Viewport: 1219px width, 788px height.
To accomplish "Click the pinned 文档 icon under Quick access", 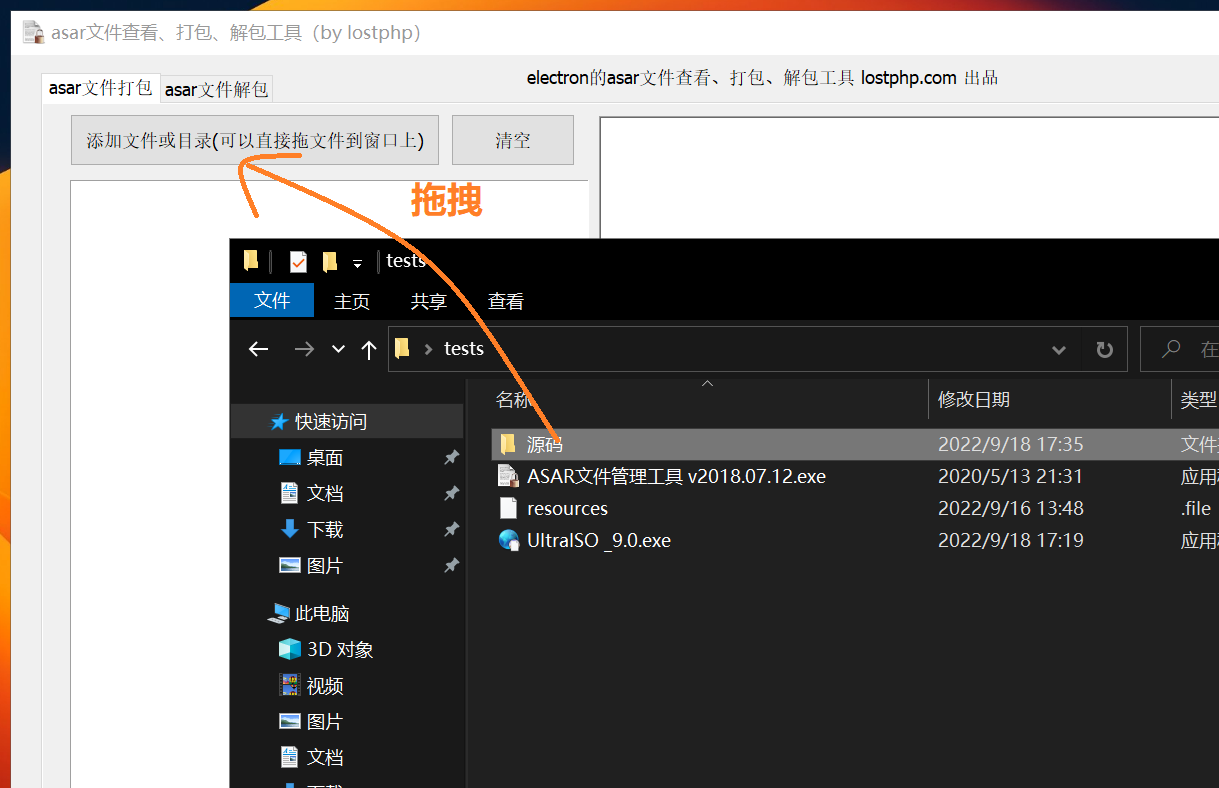I will coord(290,493).
